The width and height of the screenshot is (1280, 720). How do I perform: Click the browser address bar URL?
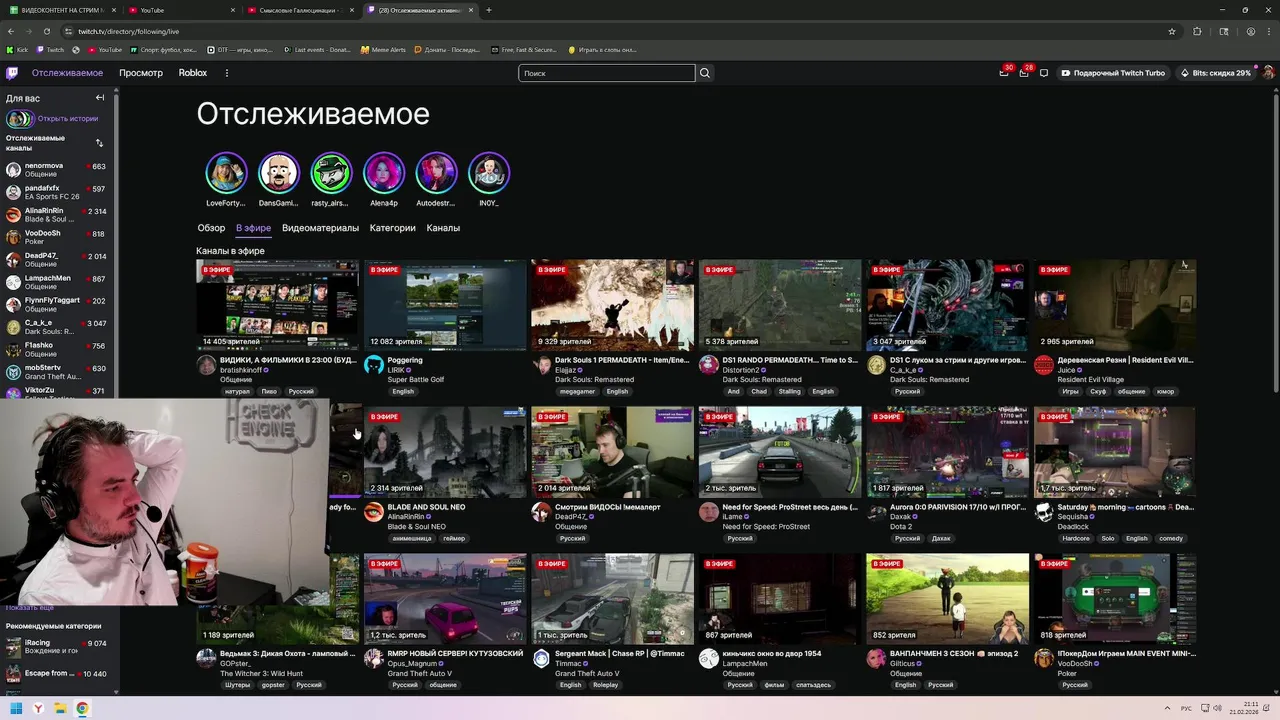coord(129,31)
